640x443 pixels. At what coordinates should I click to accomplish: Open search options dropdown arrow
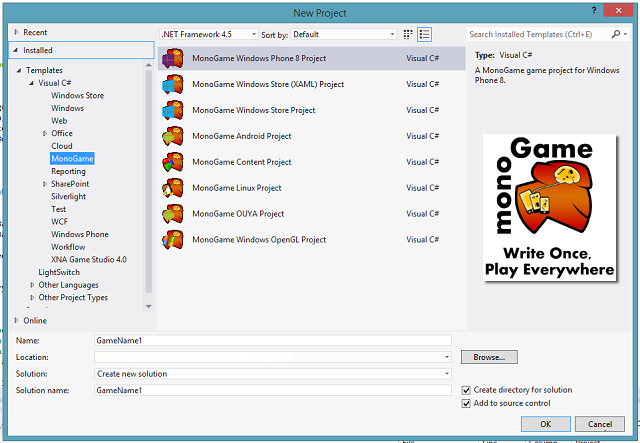coord(625,34)
